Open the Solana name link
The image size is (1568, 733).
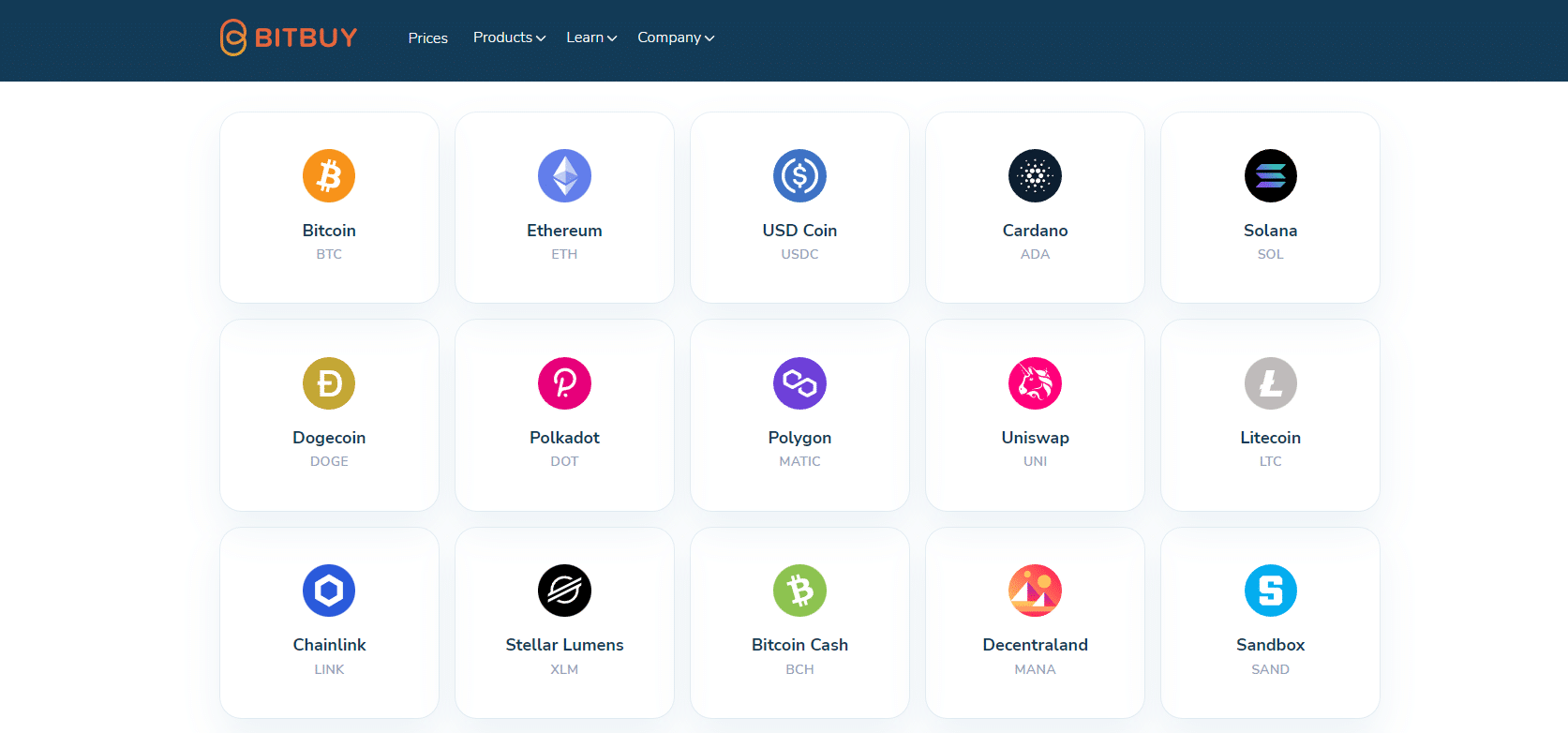(x=1270, y=231)
